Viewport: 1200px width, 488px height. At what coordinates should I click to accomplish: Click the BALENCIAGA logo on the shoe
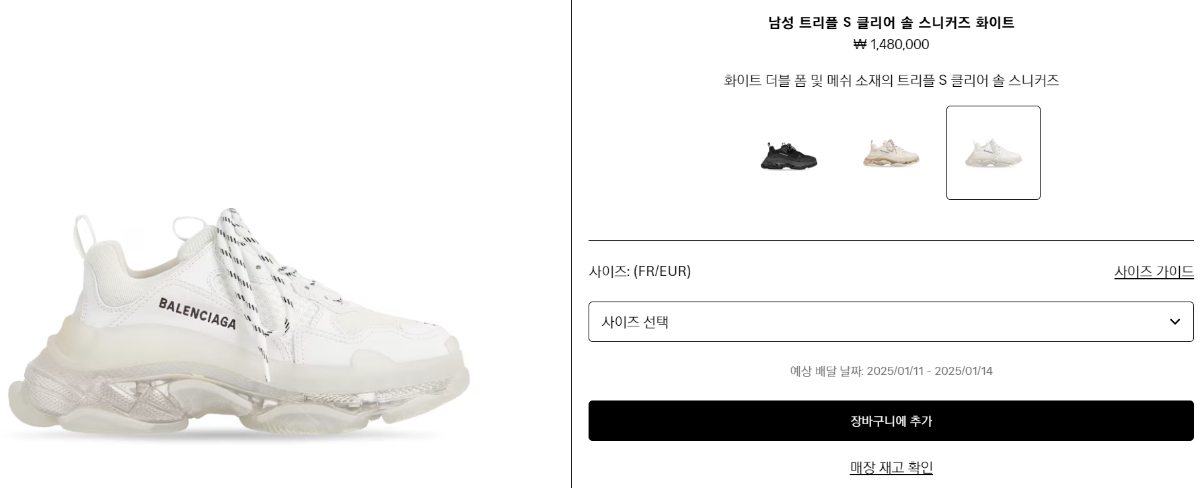pyautogui.click(x=197, y=313)
